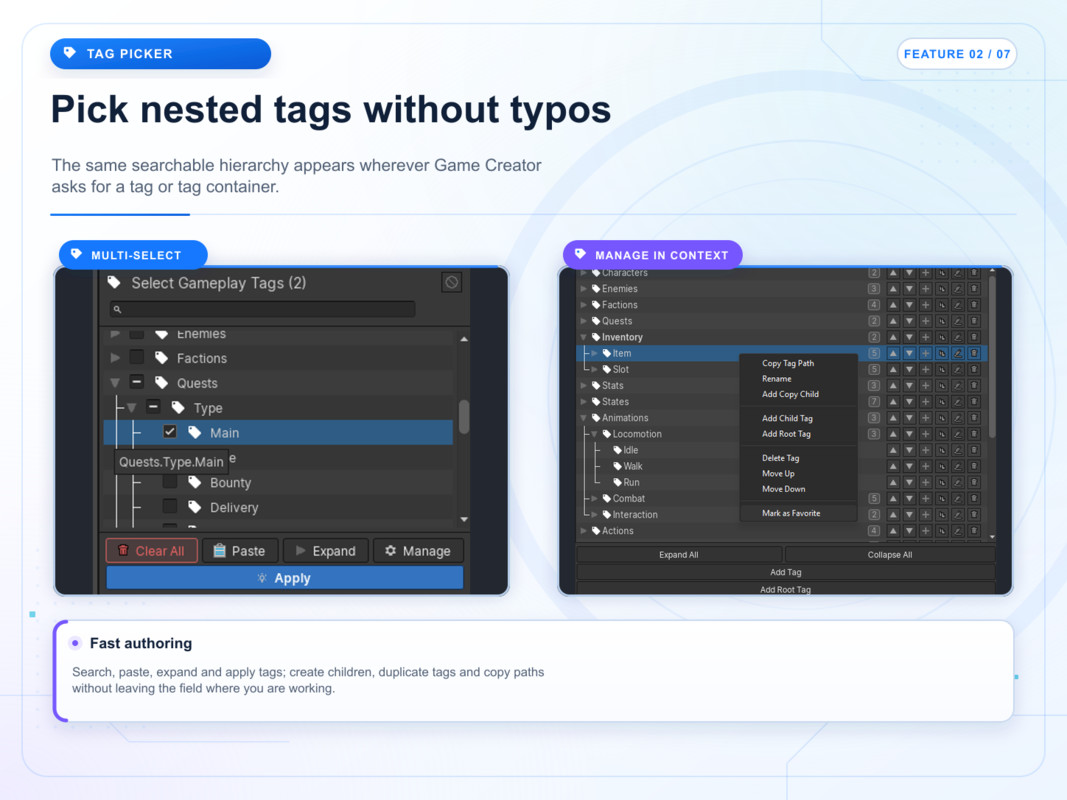The height and width of the screenshot is (800, 1067).
Task: Toggle the Quests mixed-state checkbox
Action: point(136,382)
